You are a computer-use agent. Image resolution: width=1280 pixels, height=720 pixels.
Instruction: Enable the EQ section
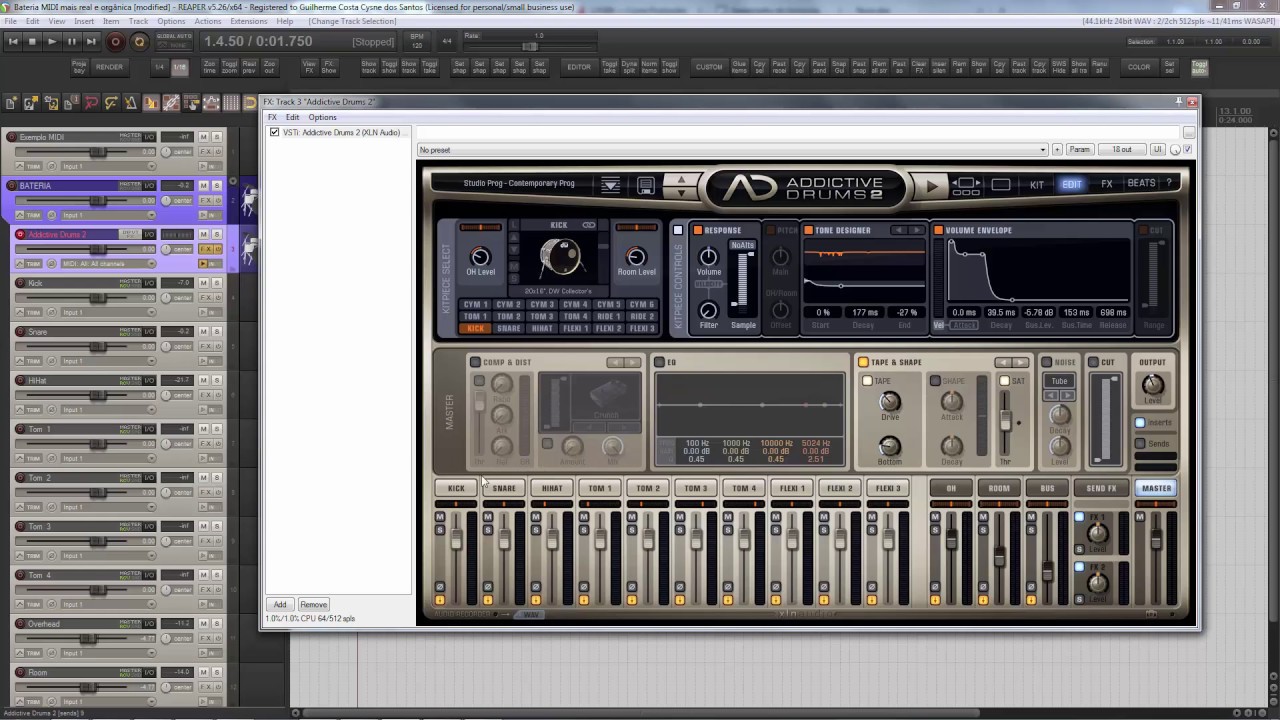point(658,362)
